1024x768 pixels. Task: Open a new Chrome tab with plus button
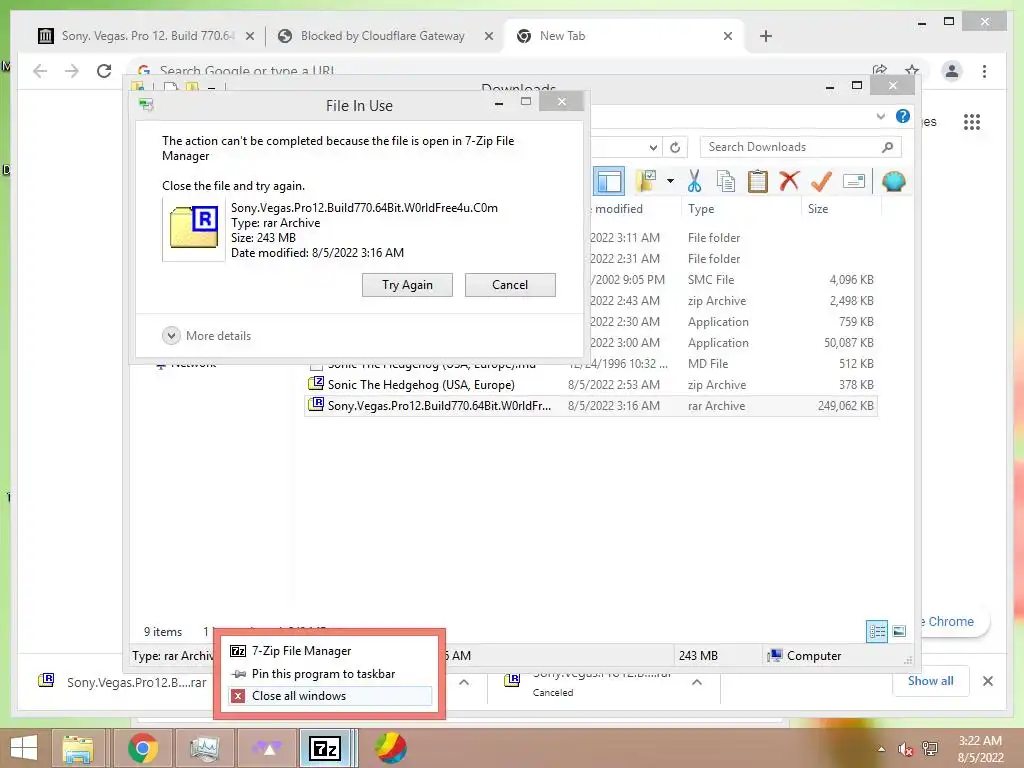tap(766, 36)
